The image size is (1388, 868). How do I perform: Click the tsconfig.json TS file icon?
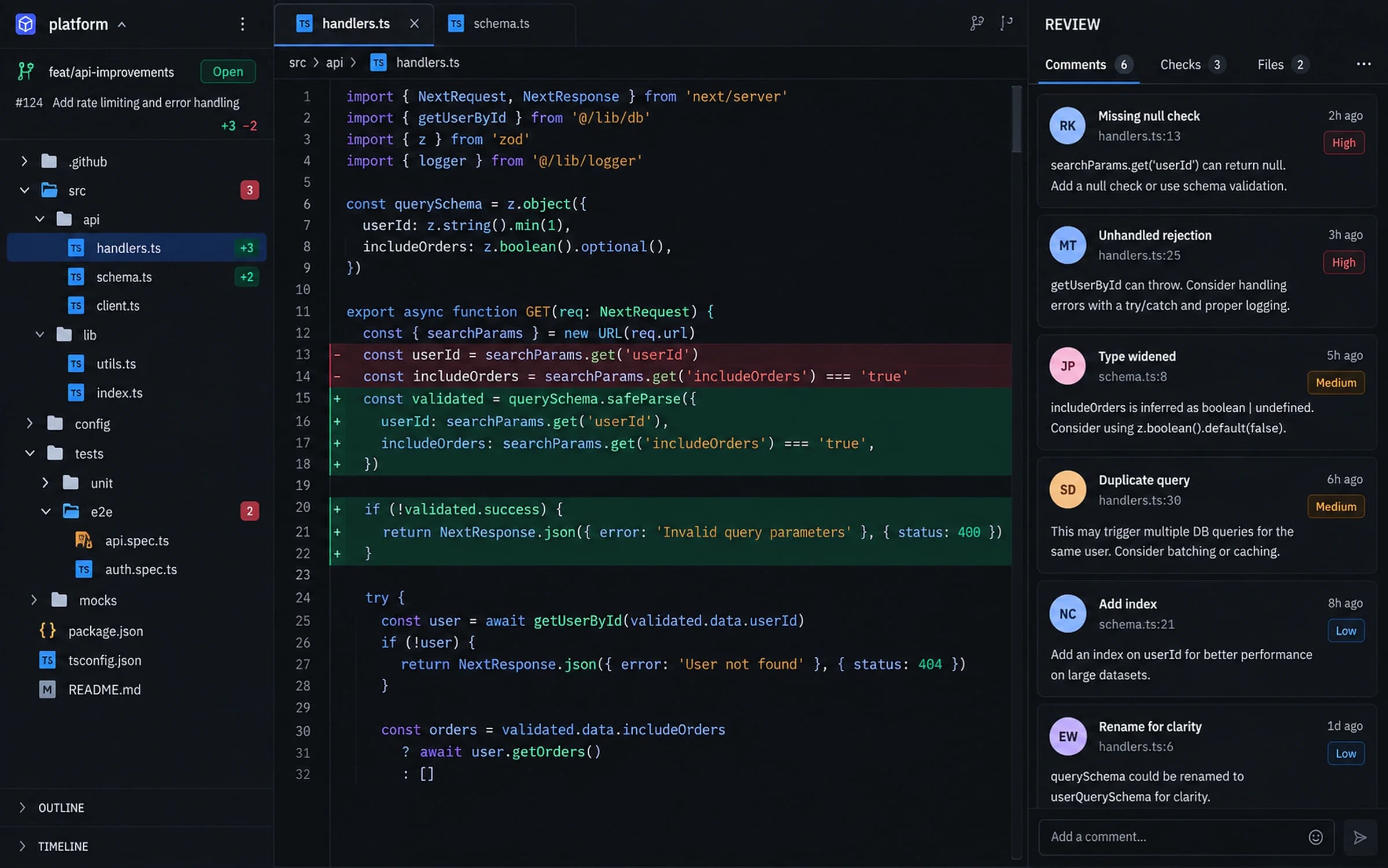pyautogui.click(x=47, y=660)
